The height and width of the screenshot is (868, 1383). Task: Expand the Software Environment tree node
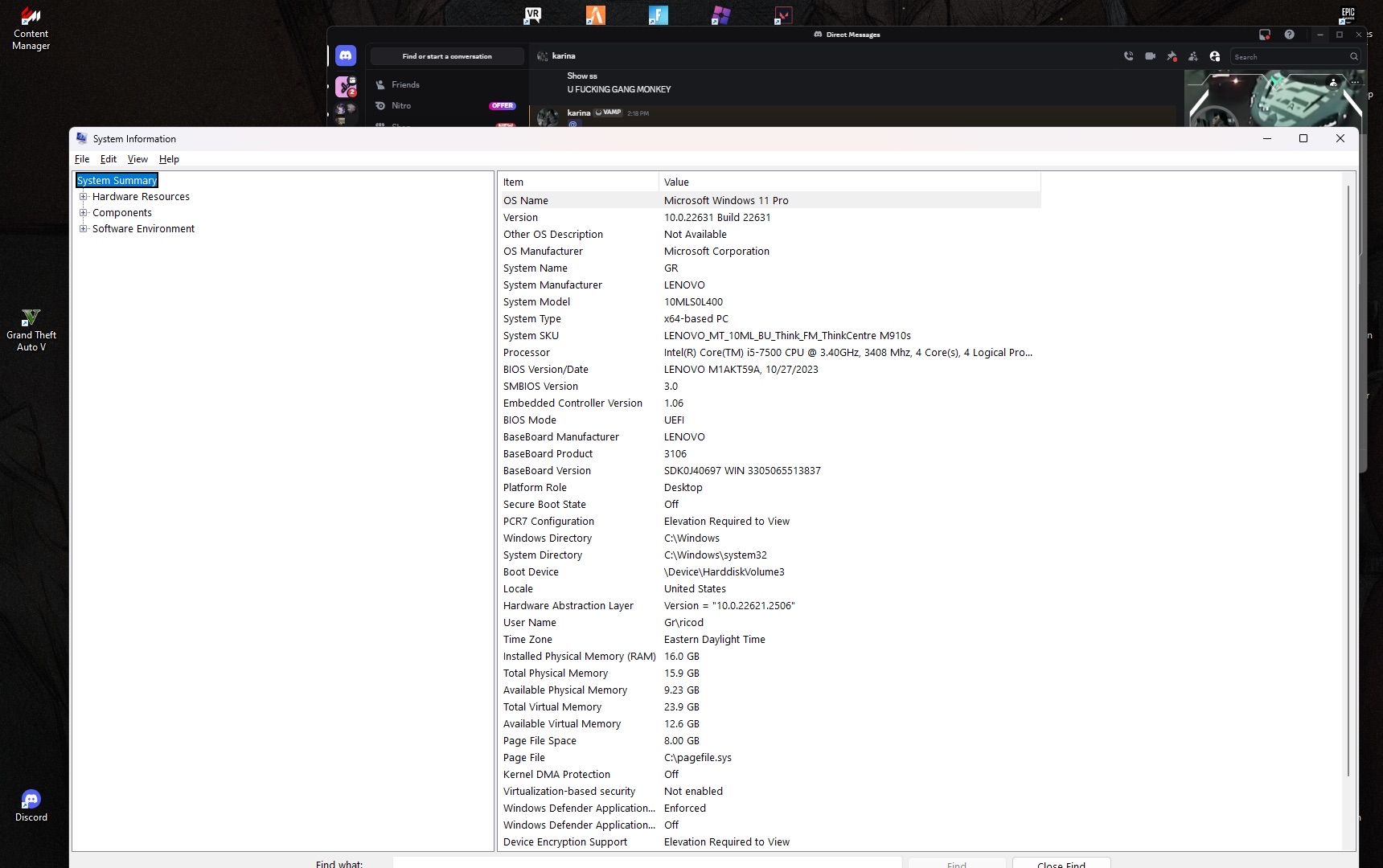pyautogui.click(x=83, y=229)
